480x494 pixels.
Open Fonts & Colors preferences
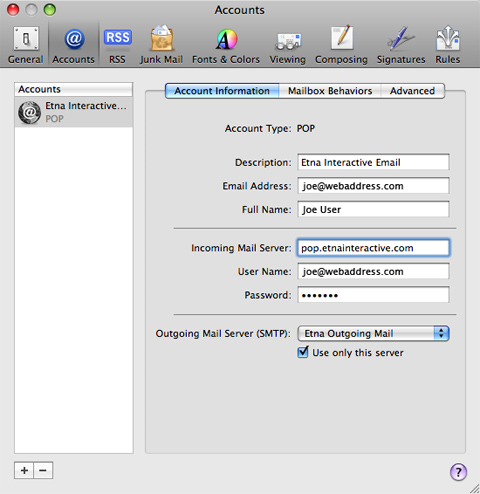click(226, 45)
